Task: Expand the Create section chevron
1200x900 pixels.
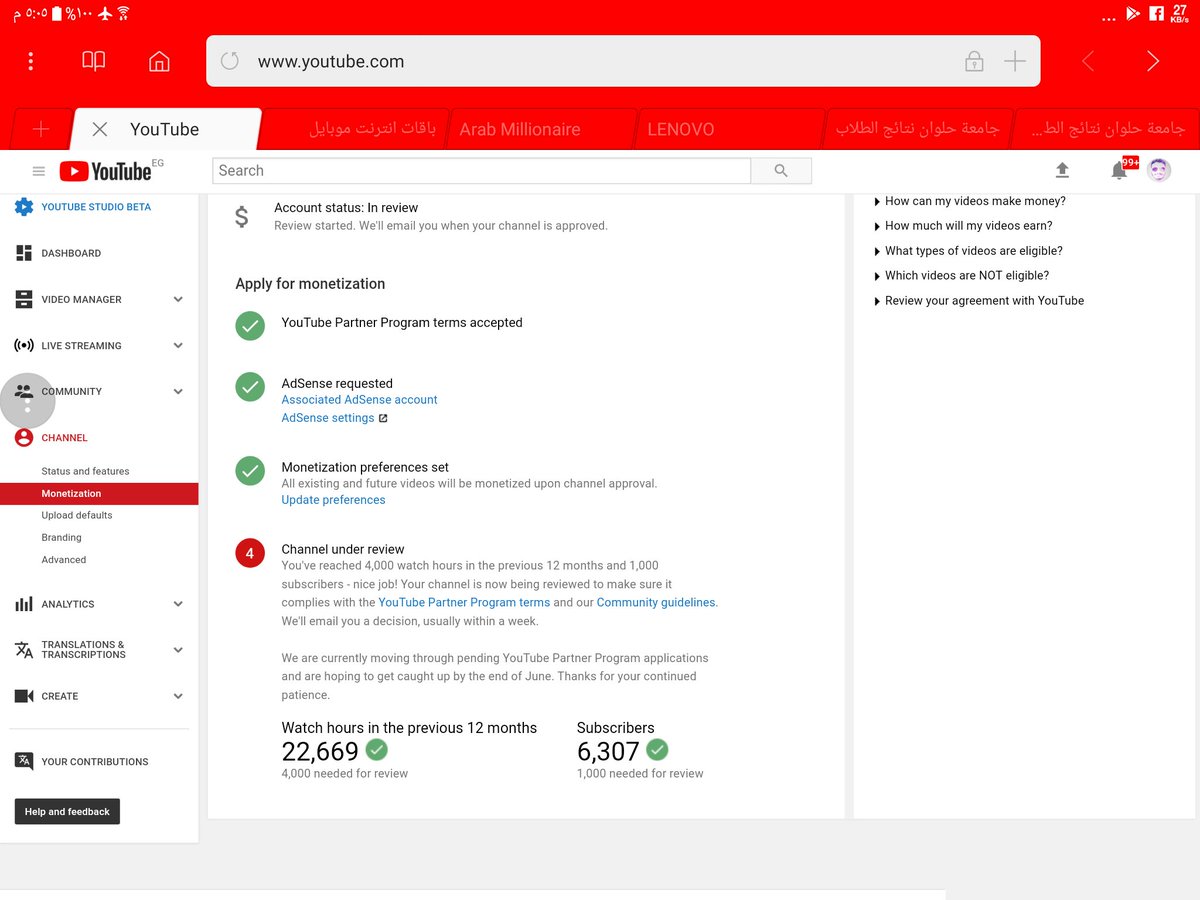Action: [x=178, y=696]
